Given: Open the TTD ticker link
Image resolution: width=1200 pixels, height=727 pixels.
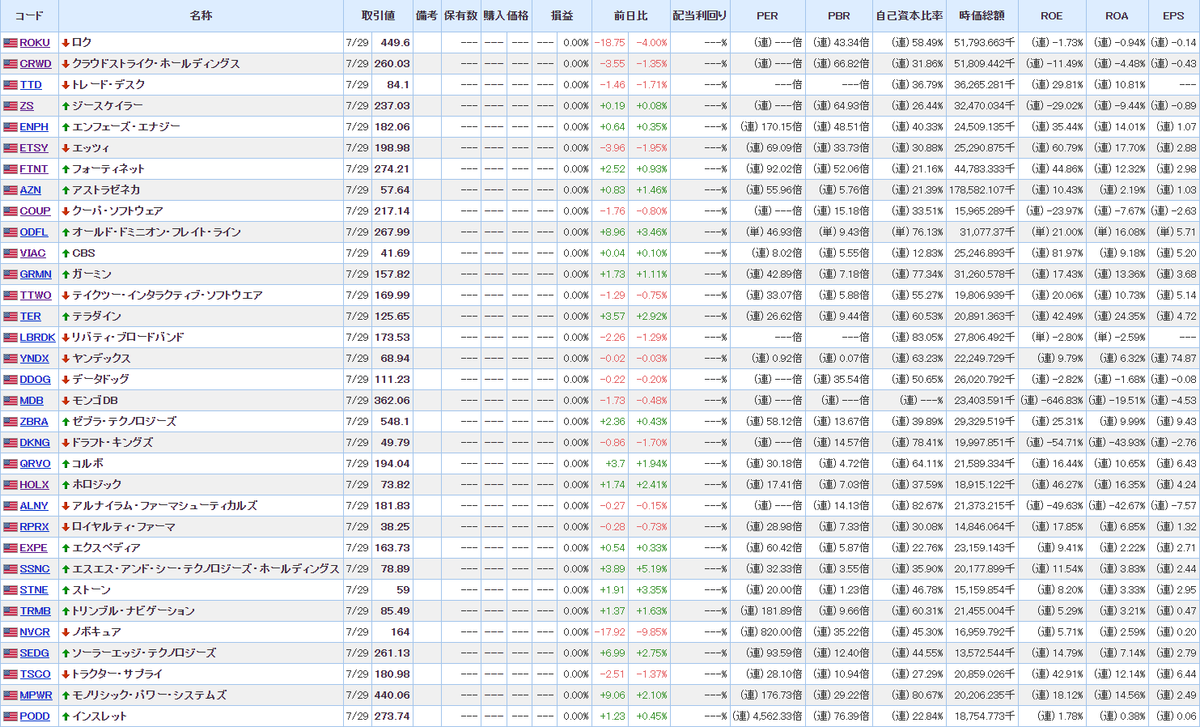Looking at the screenshot, I should 31,85.
